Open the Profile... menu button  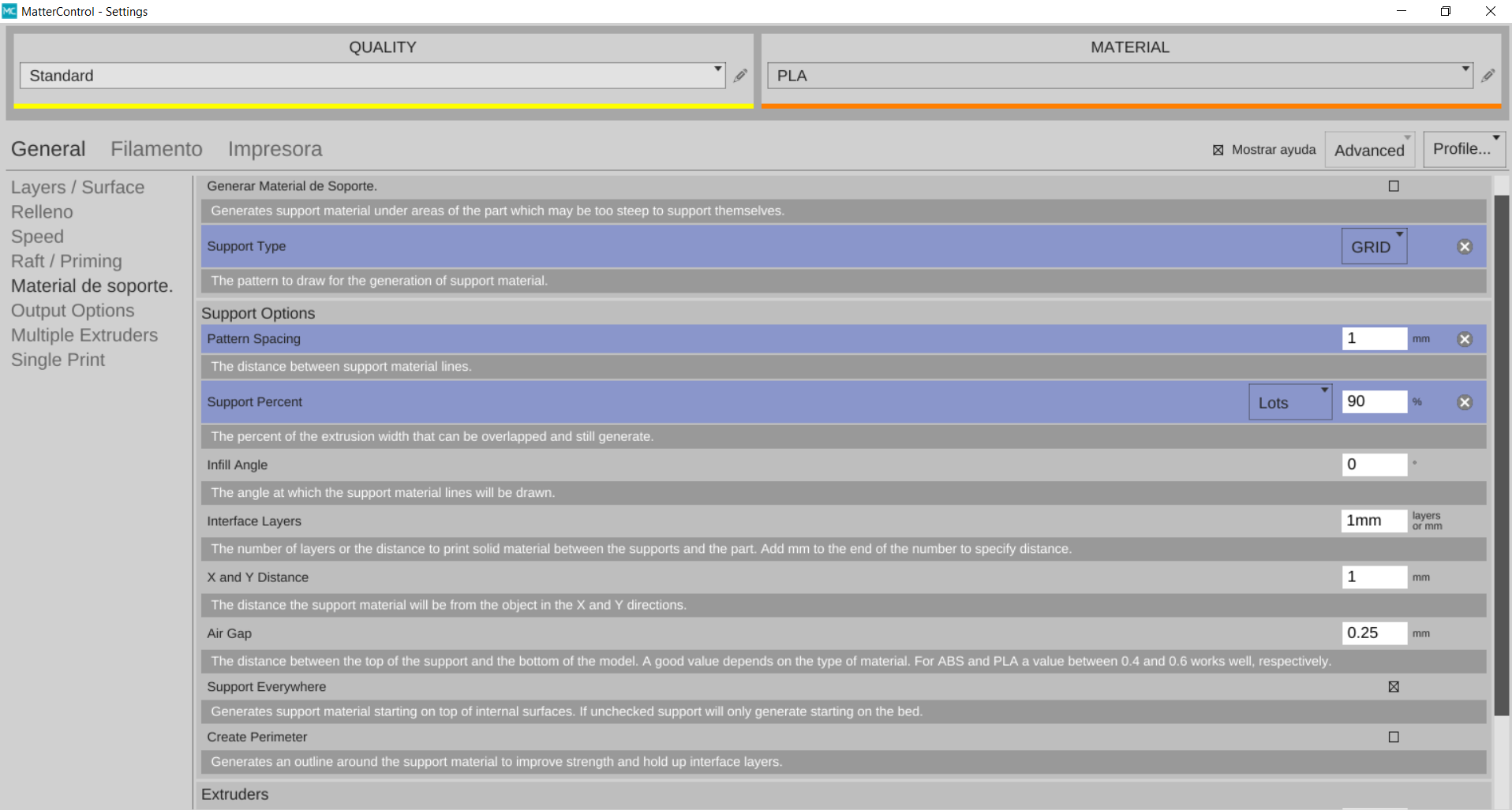pyautogui.click(x=1464, y=149)
